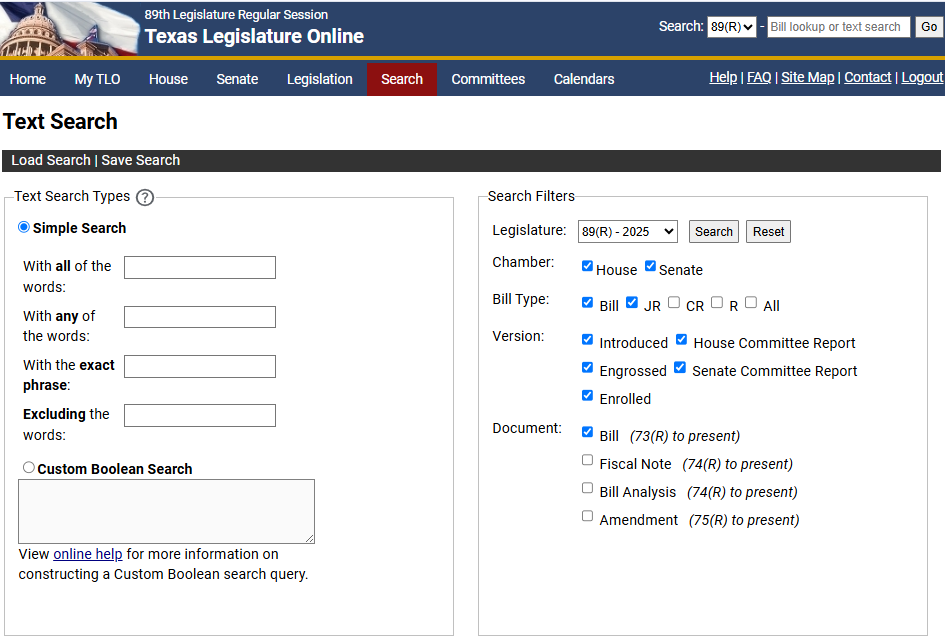
Task: Tick the Amendment document checkbox
Action: (588, 517)
